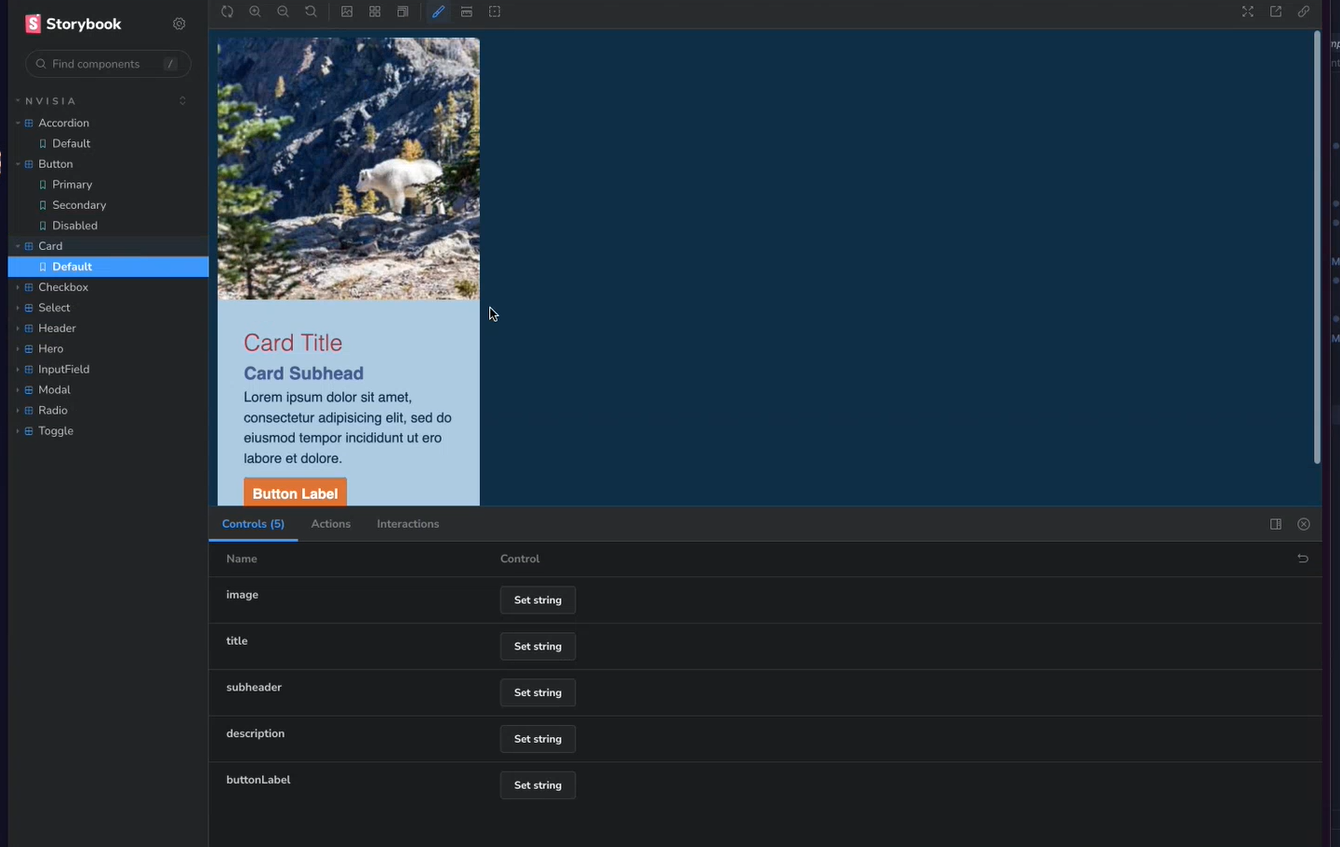The width and height of the screenshot is (1340, 847).
Task: Click the Card Title heading
Action: (x=293, y=343)
